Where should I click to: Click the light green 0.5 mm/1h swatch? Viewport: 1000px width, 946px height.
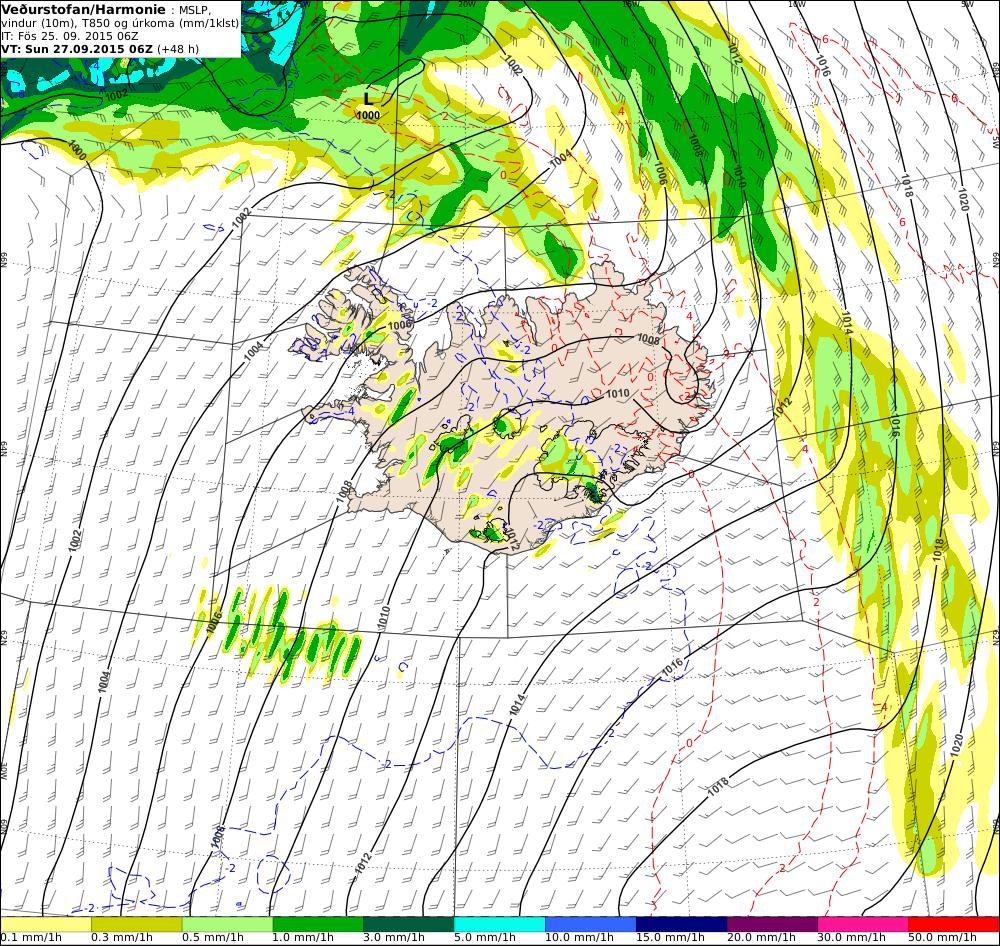pyautogui.click(x=227, y=924)
